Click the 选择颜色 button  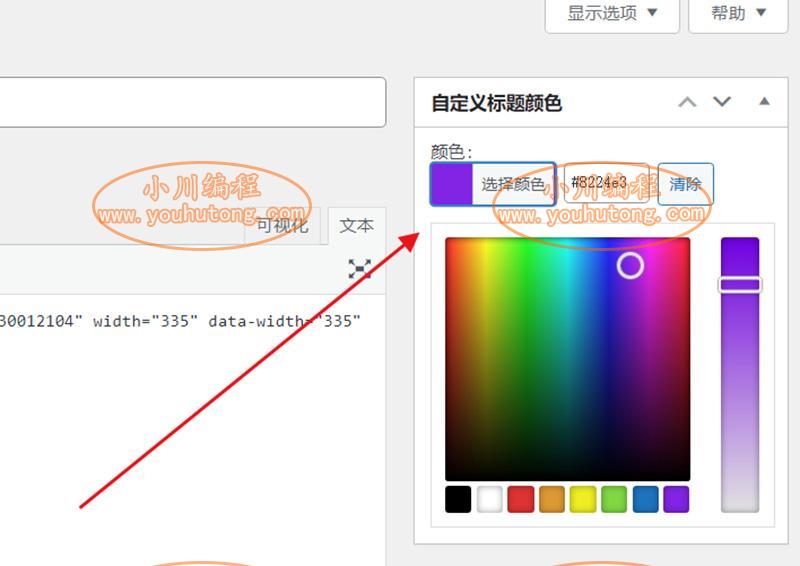493,184
